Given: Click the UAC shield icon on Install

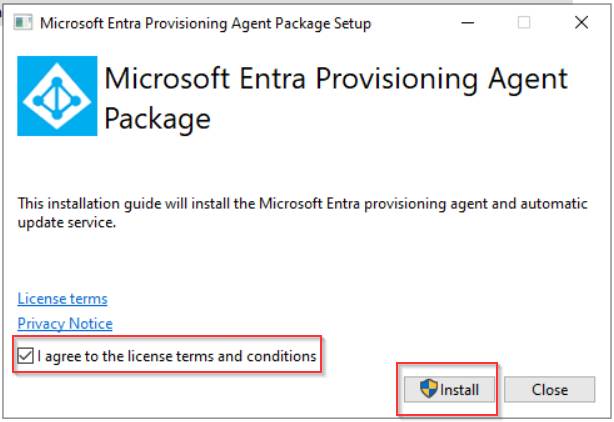Looking at the screenshot, I should (428, 389).
